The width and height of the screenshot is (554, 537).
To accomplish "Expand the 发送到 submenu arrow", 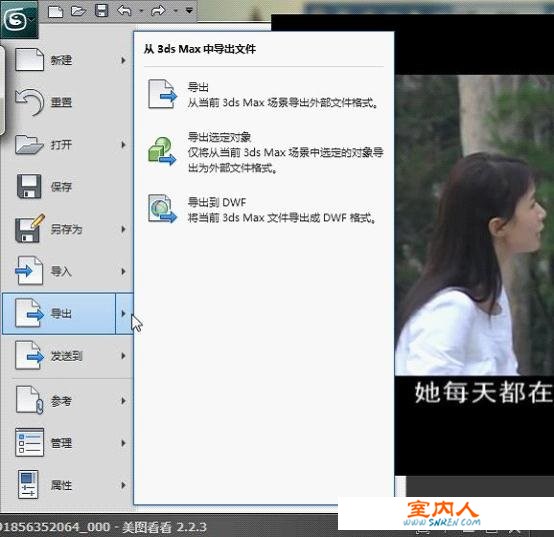I will pos(123,356).
